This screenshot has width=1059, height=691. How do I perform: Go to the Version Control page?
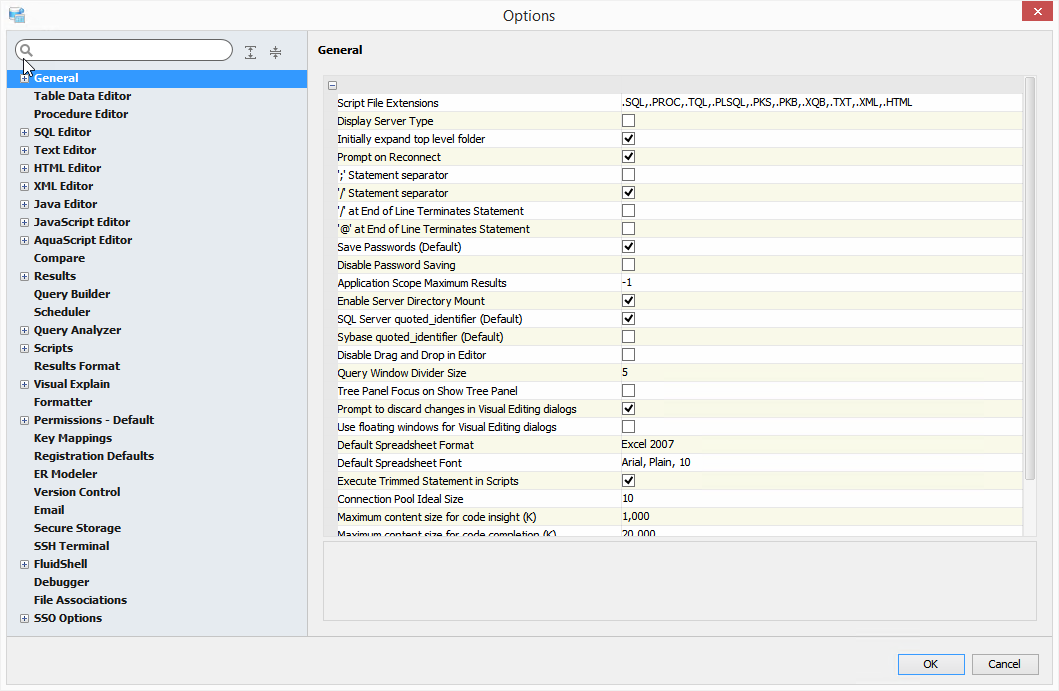pyautogui.click(x=77, y=492)
